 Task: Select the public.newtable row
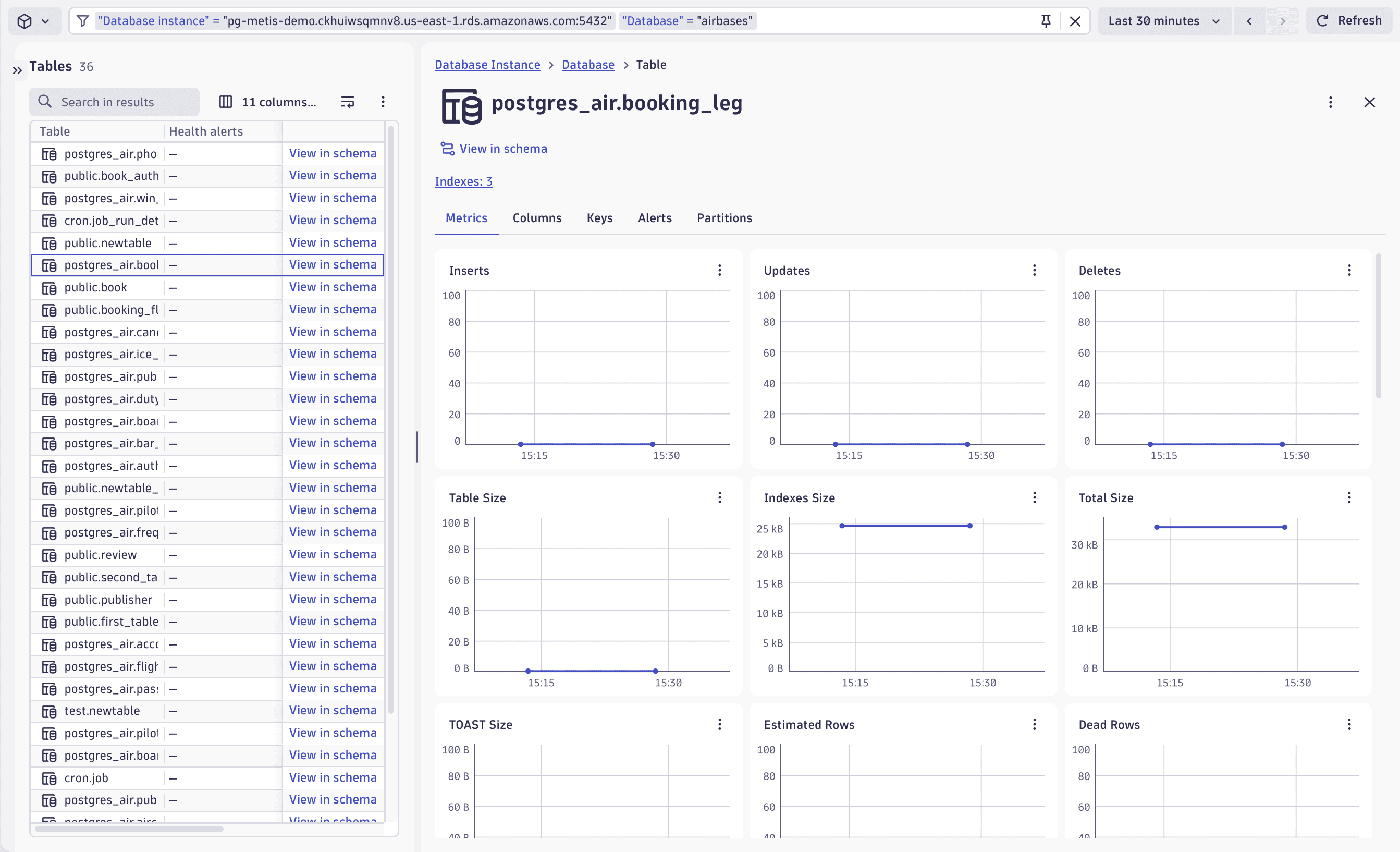[x=207, y=242]
